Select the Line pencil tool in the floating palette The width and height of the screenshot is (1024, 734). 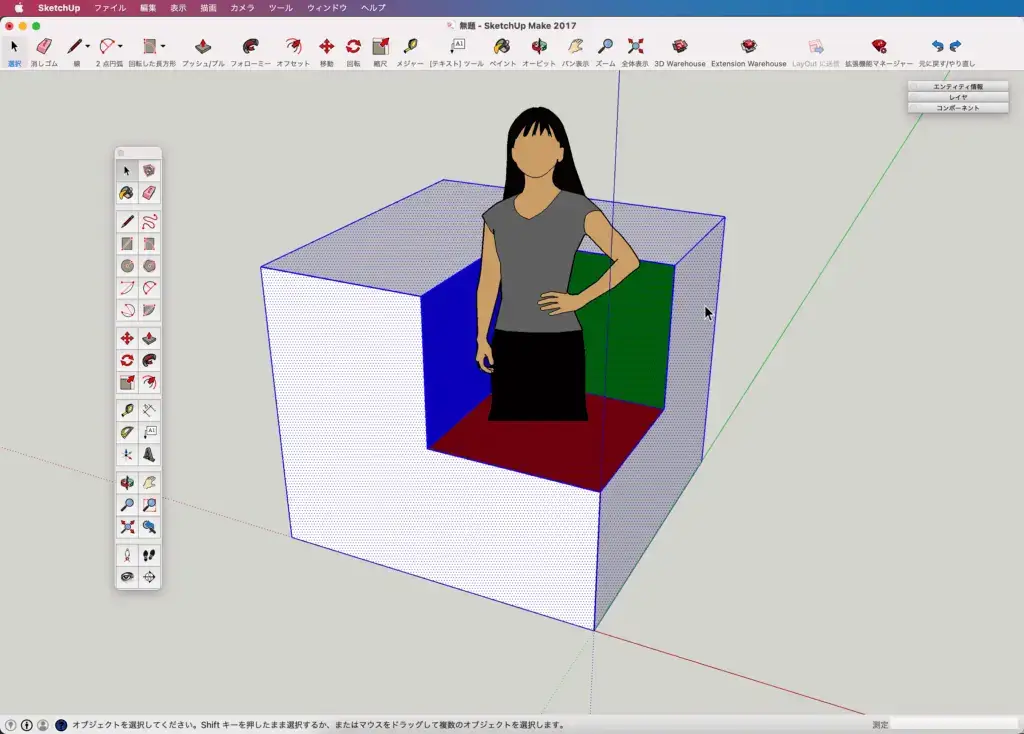click(x=127, y=222)
